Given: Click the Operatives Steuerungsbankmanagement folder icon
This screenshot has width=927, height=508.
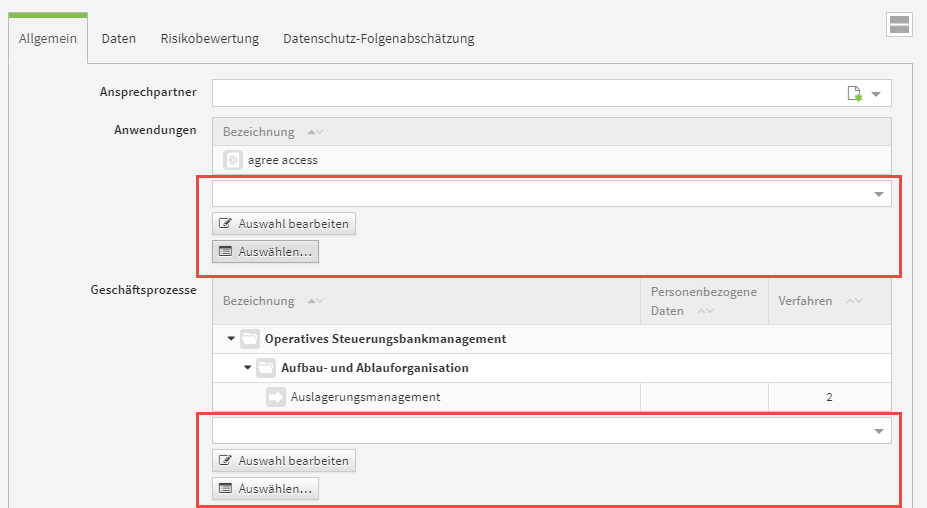Looking at the screenshot, I should tap(250, 339).
